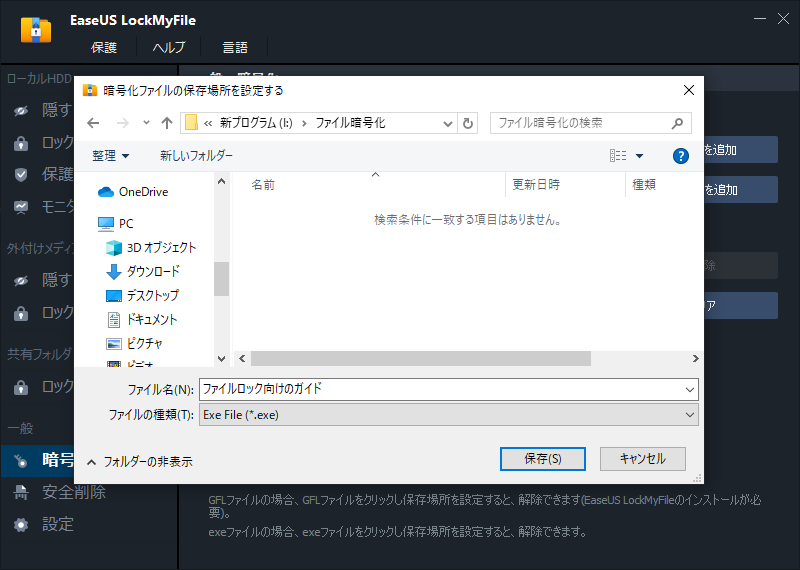The width and height of the screenshot is (800, 570).
Task: Change view layout icon
Action: point(618,156)
